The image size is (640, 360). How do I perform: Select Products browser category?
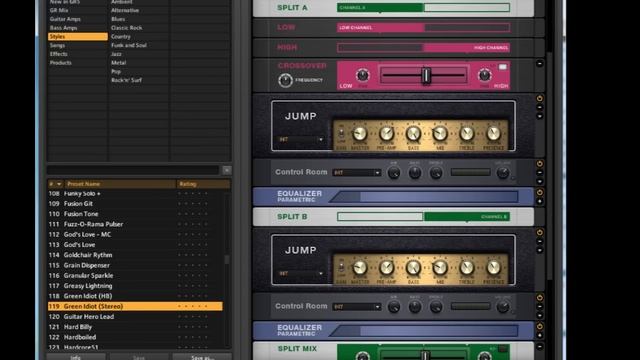coord(78,63)
